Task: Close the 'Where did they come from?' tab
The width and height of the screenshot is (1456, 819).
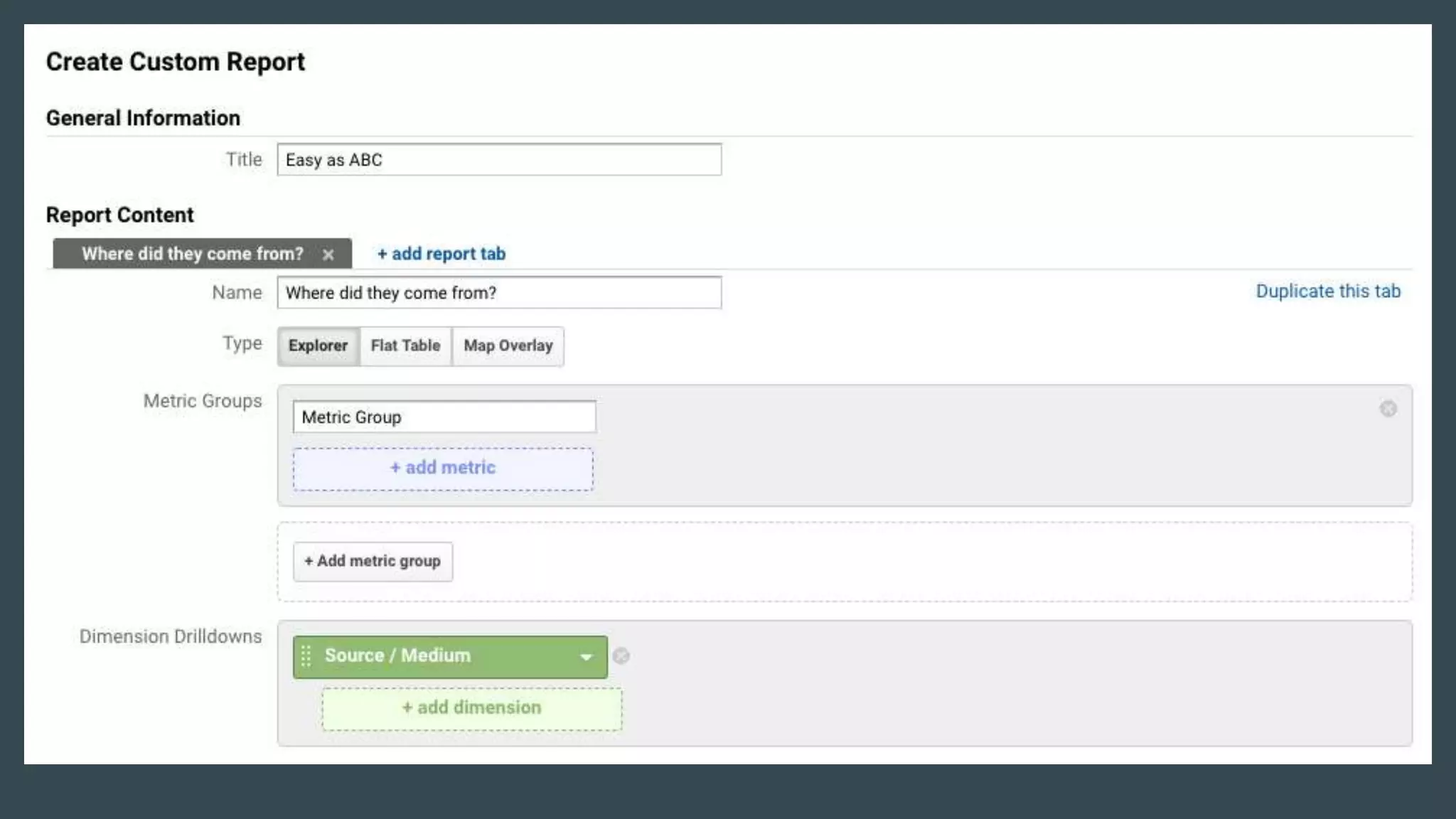Action: click(328, 255)
